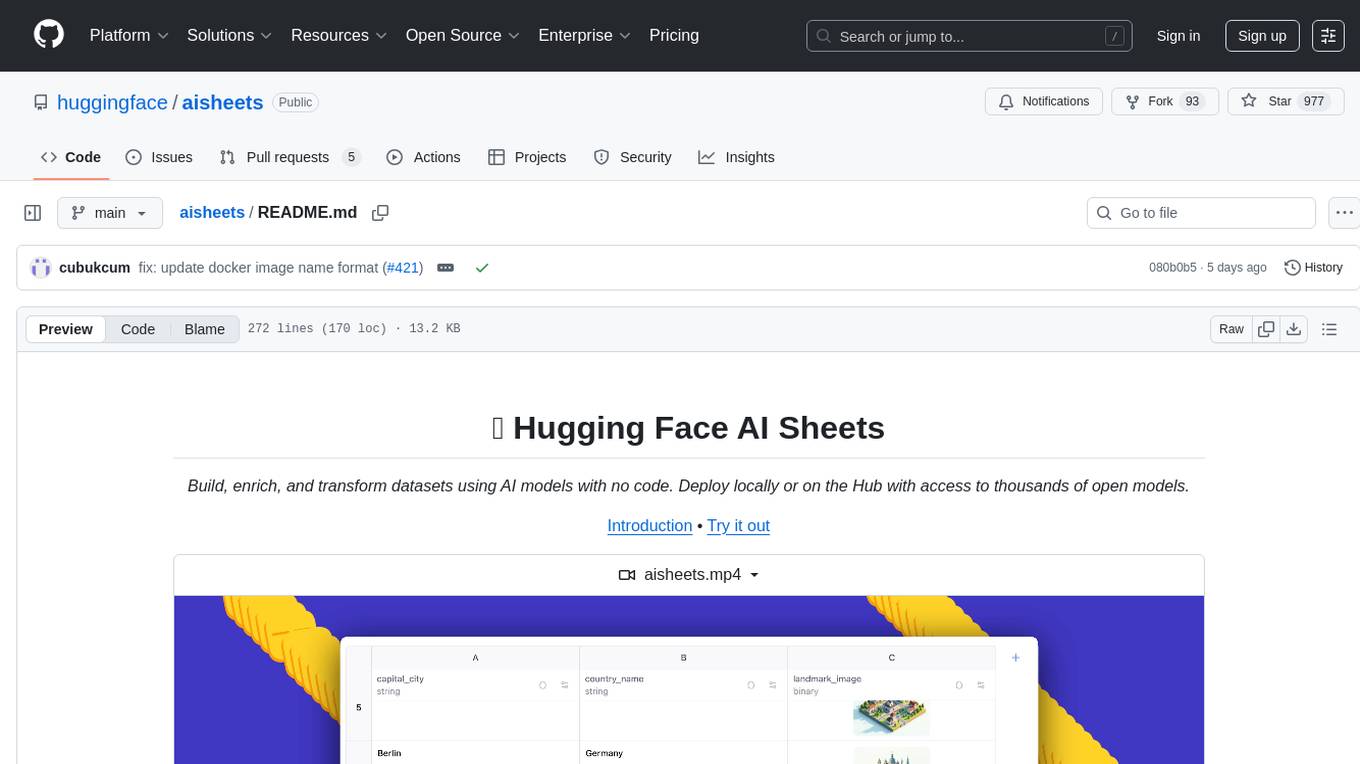Open the aisheets repository link
Image resolution: width=1360 pixels, height=764 pixels.
click(222, 102)
